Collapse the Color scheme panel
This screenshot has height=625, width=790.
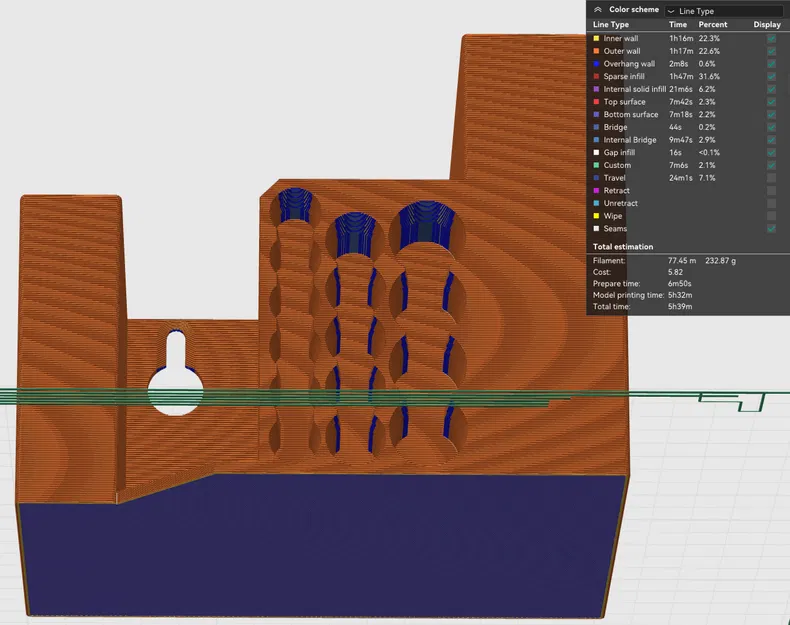click(x=598, y=10)
